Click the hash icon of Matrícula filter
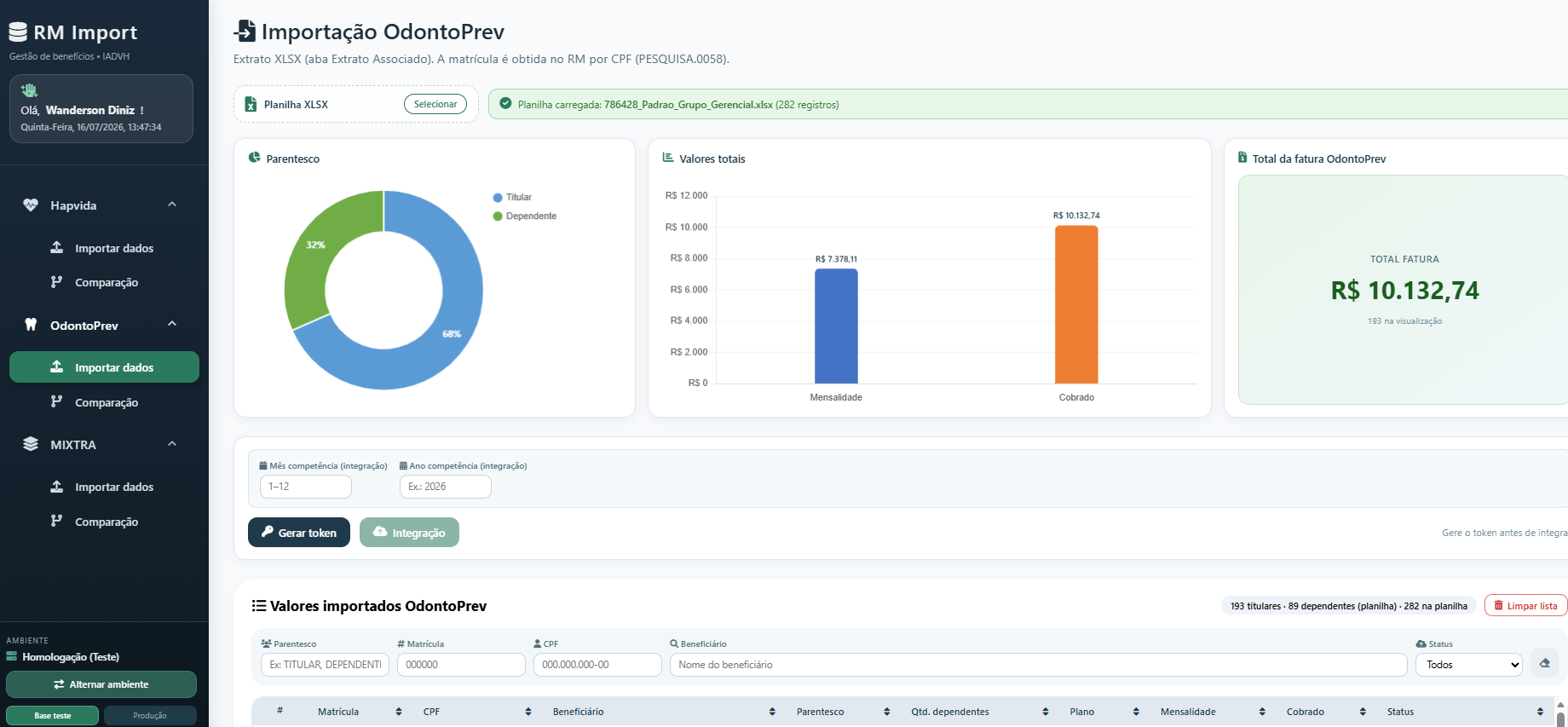Screen dimensions: 1568x727 pos(401,644)
